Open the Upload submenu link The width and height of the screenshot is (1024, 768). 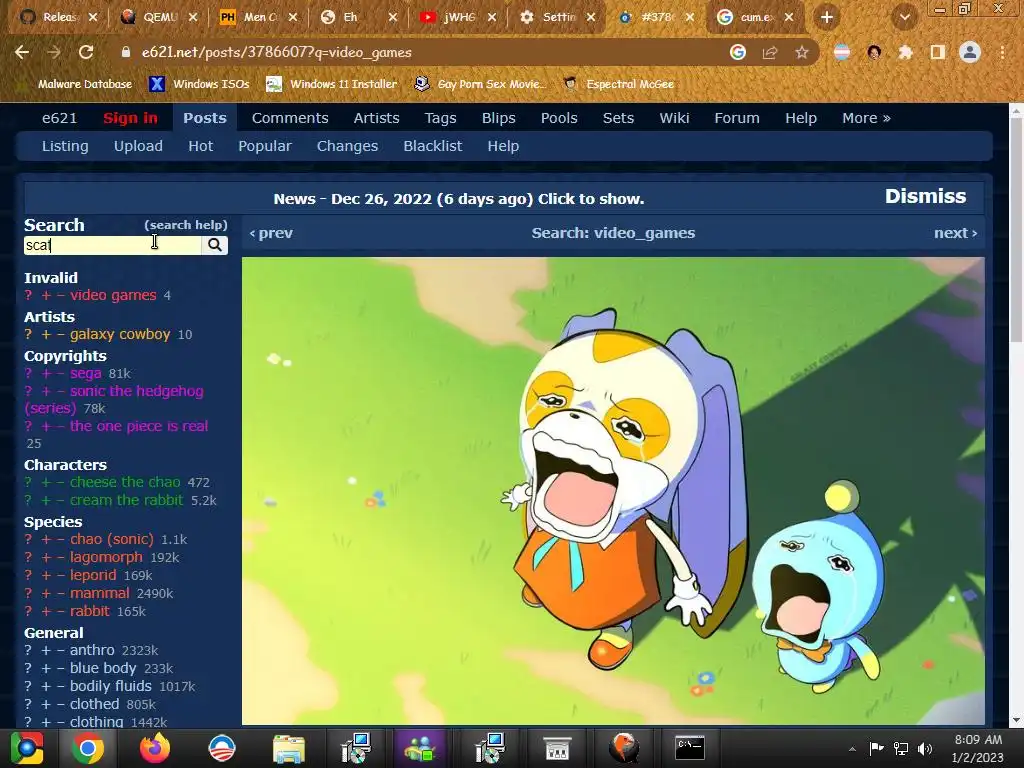tap(138, 146)
